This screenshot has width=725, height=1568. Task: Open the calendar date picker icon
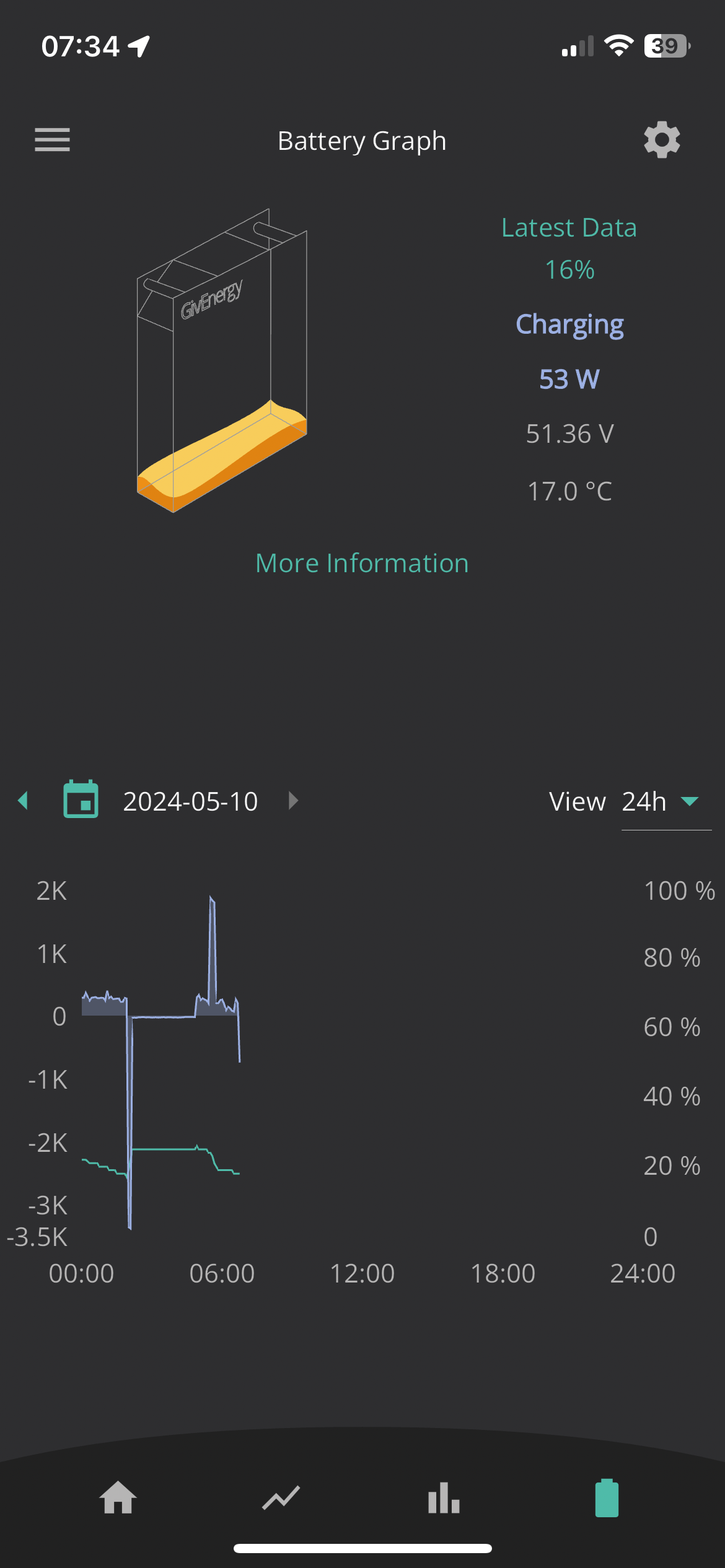[81, 799]
